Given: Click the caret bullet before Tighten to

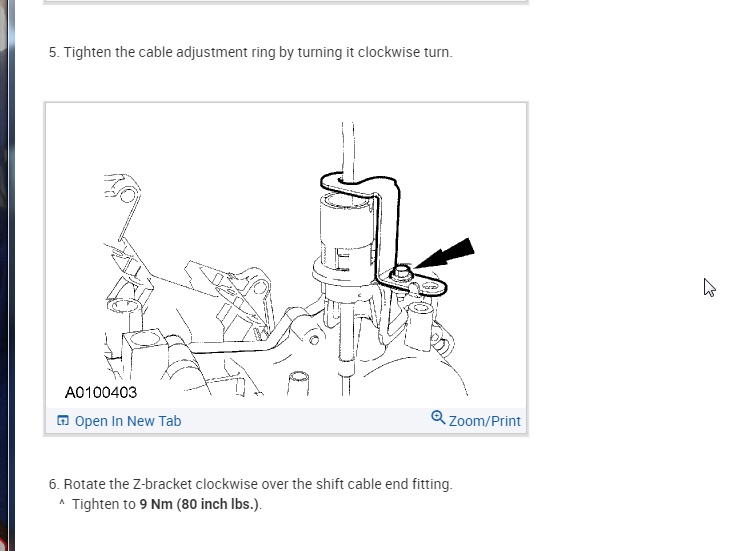Looking at the screenshot, I should pos(62,503).
